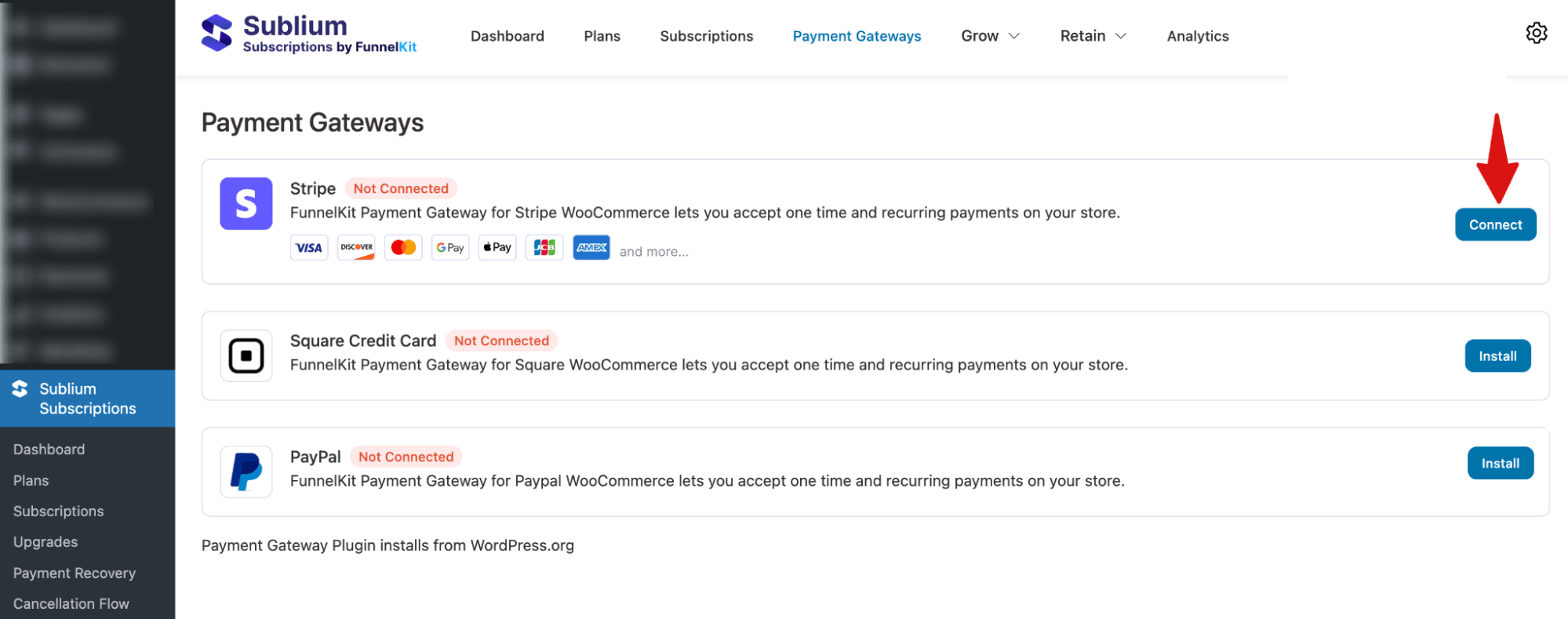Open Payment Recovery in the sidebar

(75, 573)
